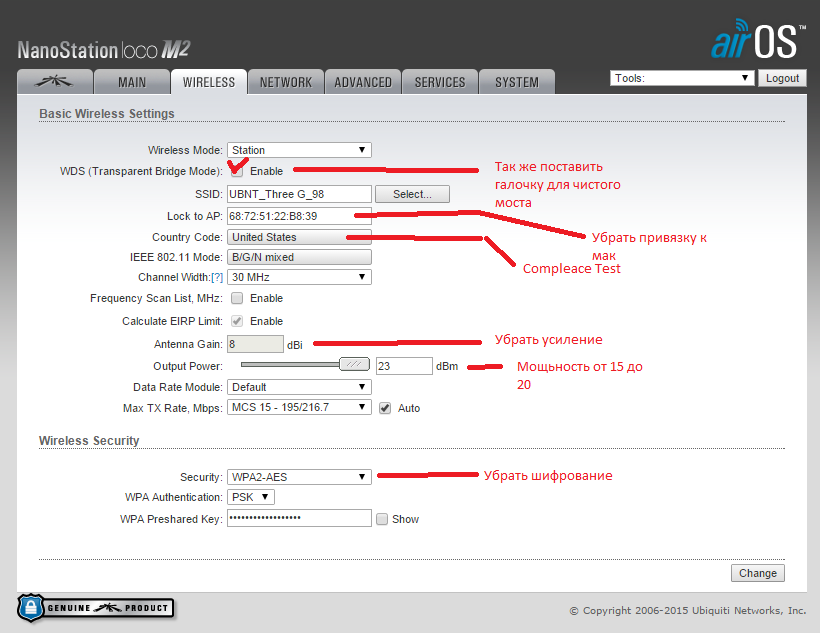This screenshot has width=820, height=633.
Task: Enable the Frequency Scan List checkbox
Action: (237, 298)
